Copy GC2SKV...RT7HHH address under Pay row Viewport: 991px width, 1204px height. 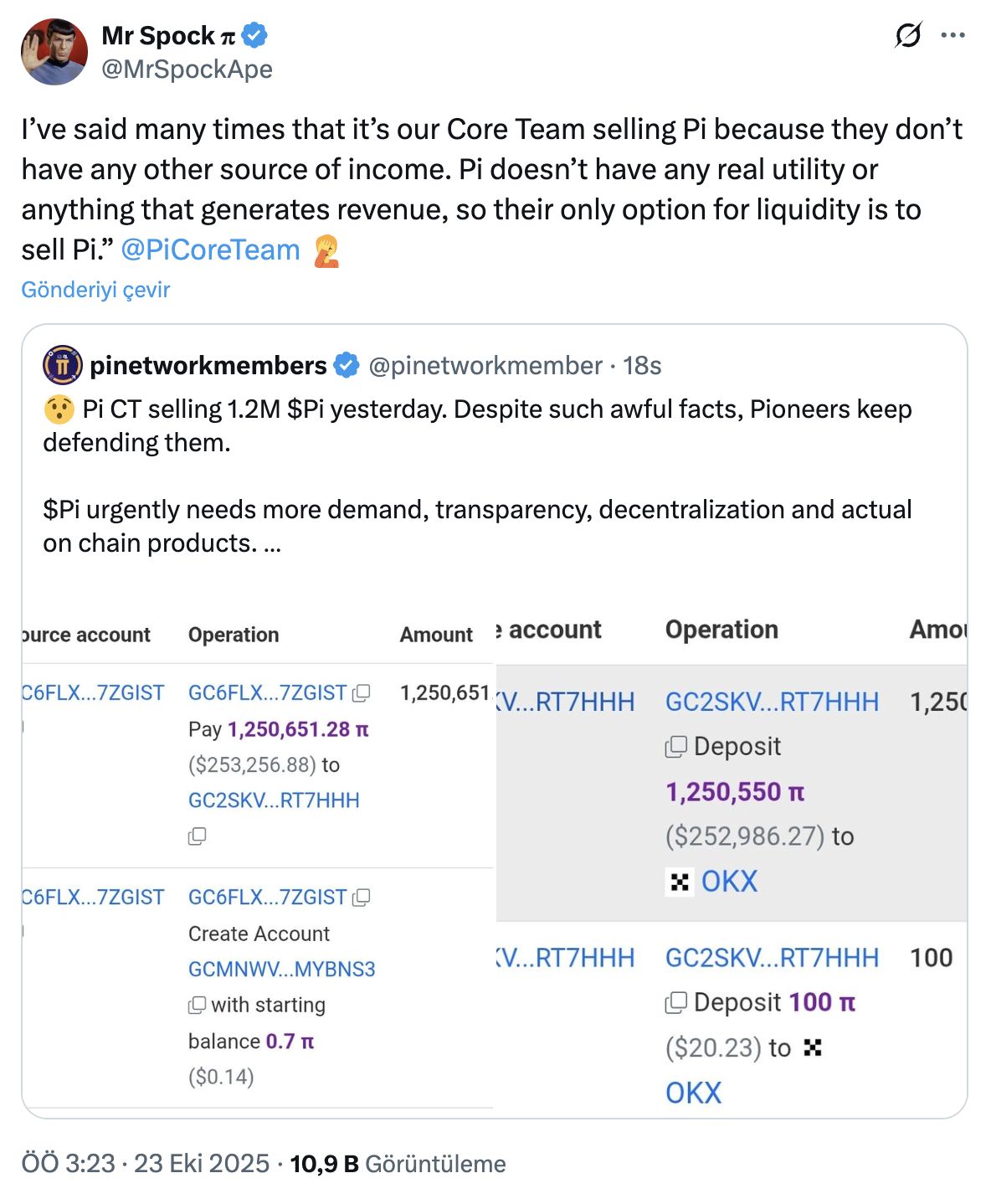click(x=198, y=836)
